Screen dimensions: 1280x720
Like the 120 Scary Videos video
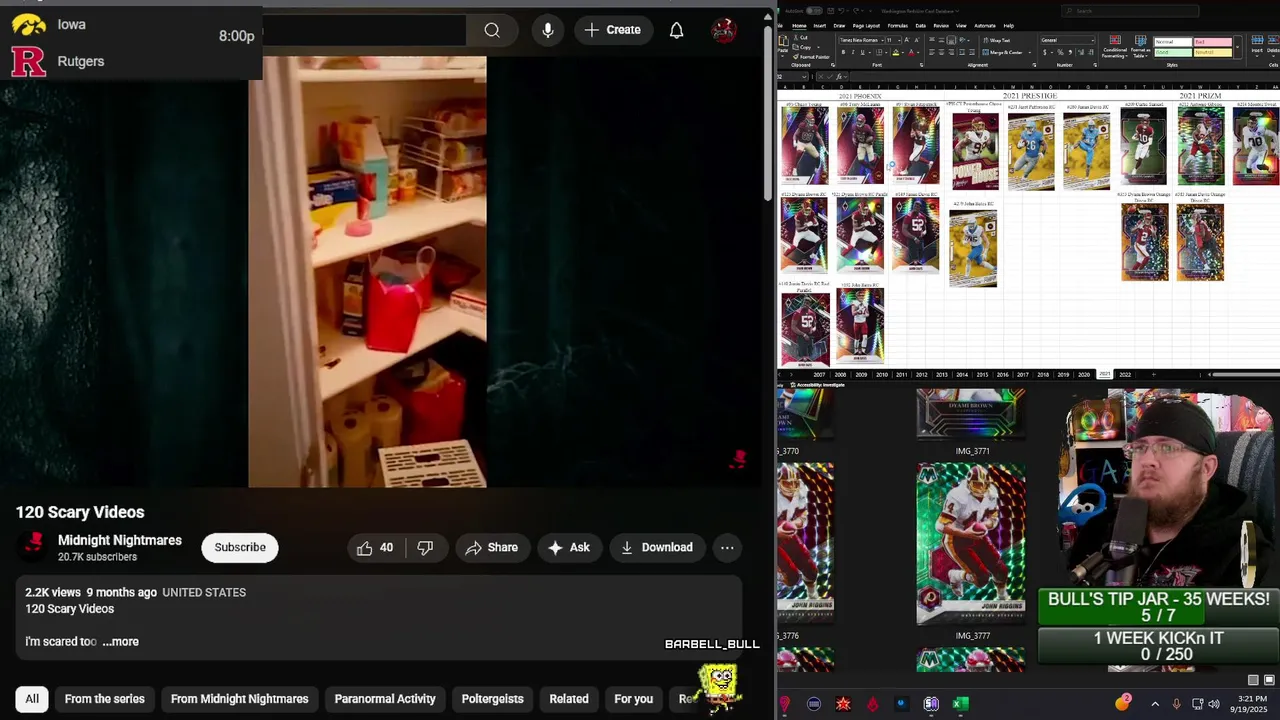375,547
